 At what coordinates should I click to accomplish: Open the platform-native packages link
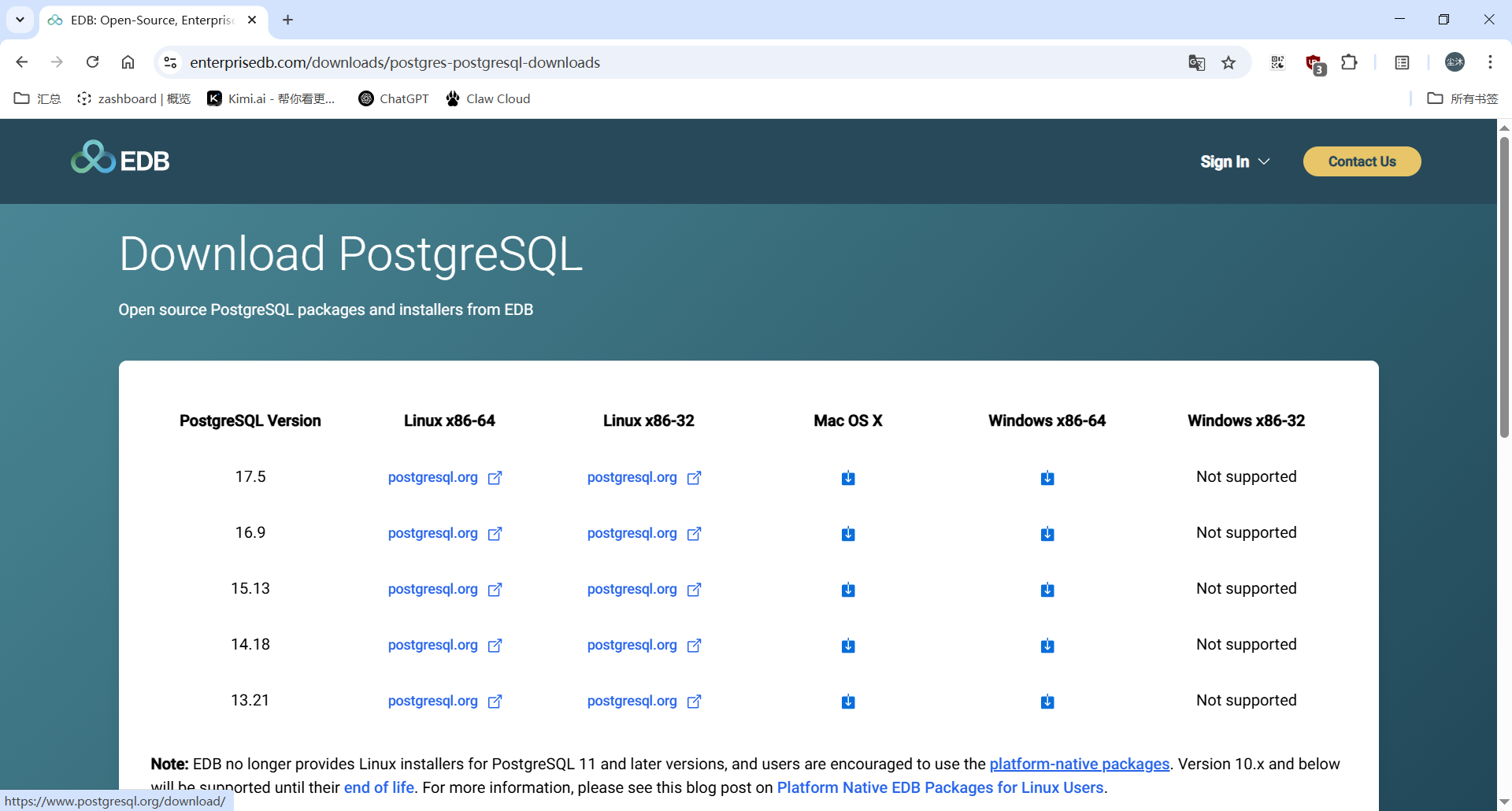(1079, 764)
